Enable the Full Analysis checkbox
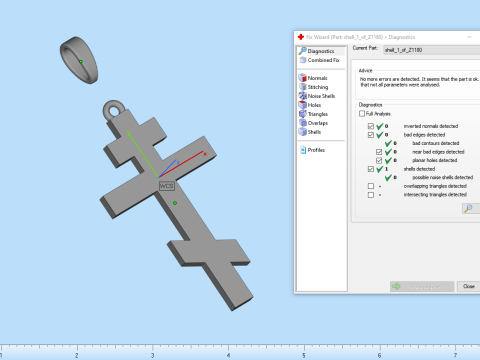Screen dimensions: 480x360 (x=362, y=114)
